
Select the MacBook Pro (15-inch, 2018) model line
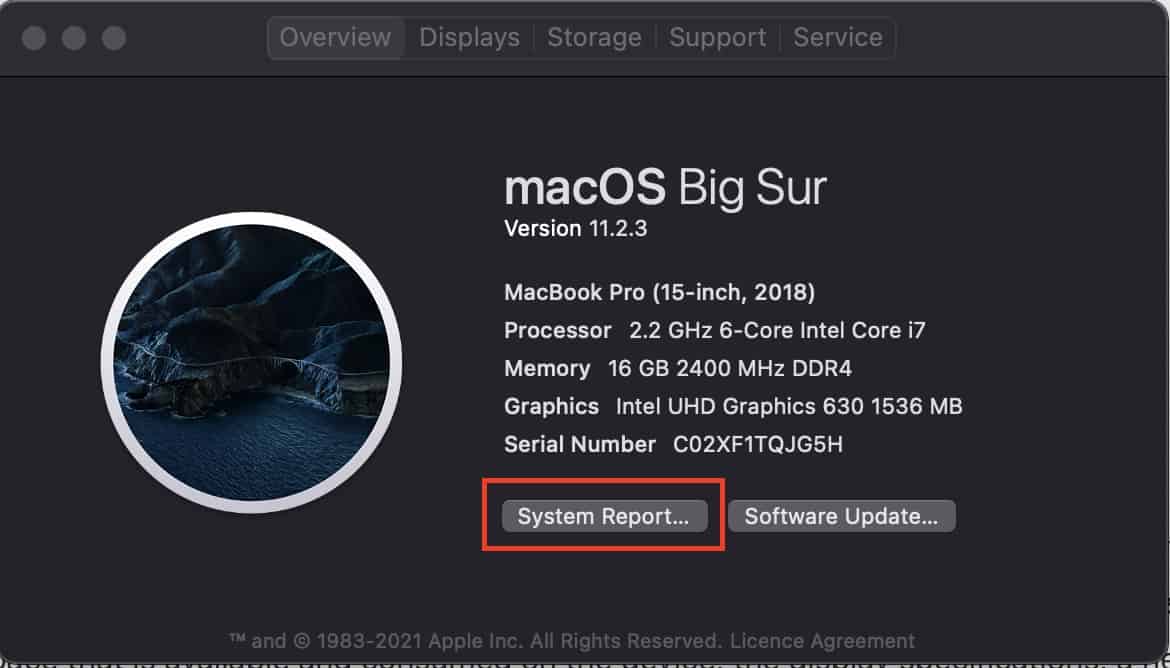[660, 292]
